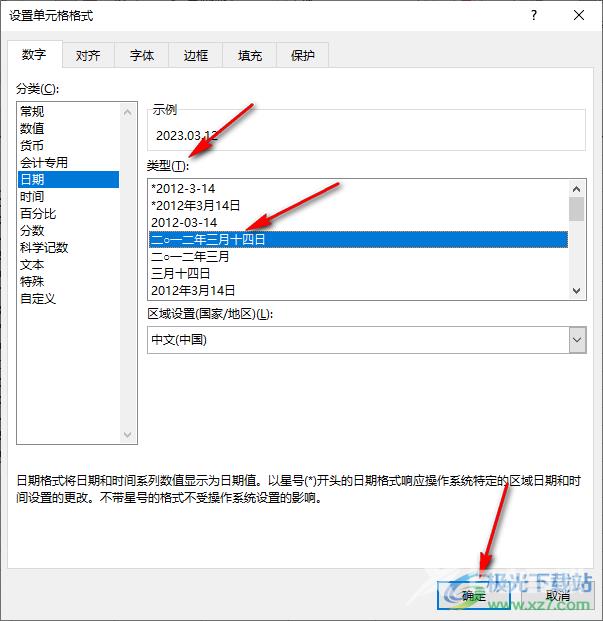Pick date type 三月十四日
Image resolution: width=603 pixels, height=621 pixels.
pyautogui.click(x=358, y=274)
